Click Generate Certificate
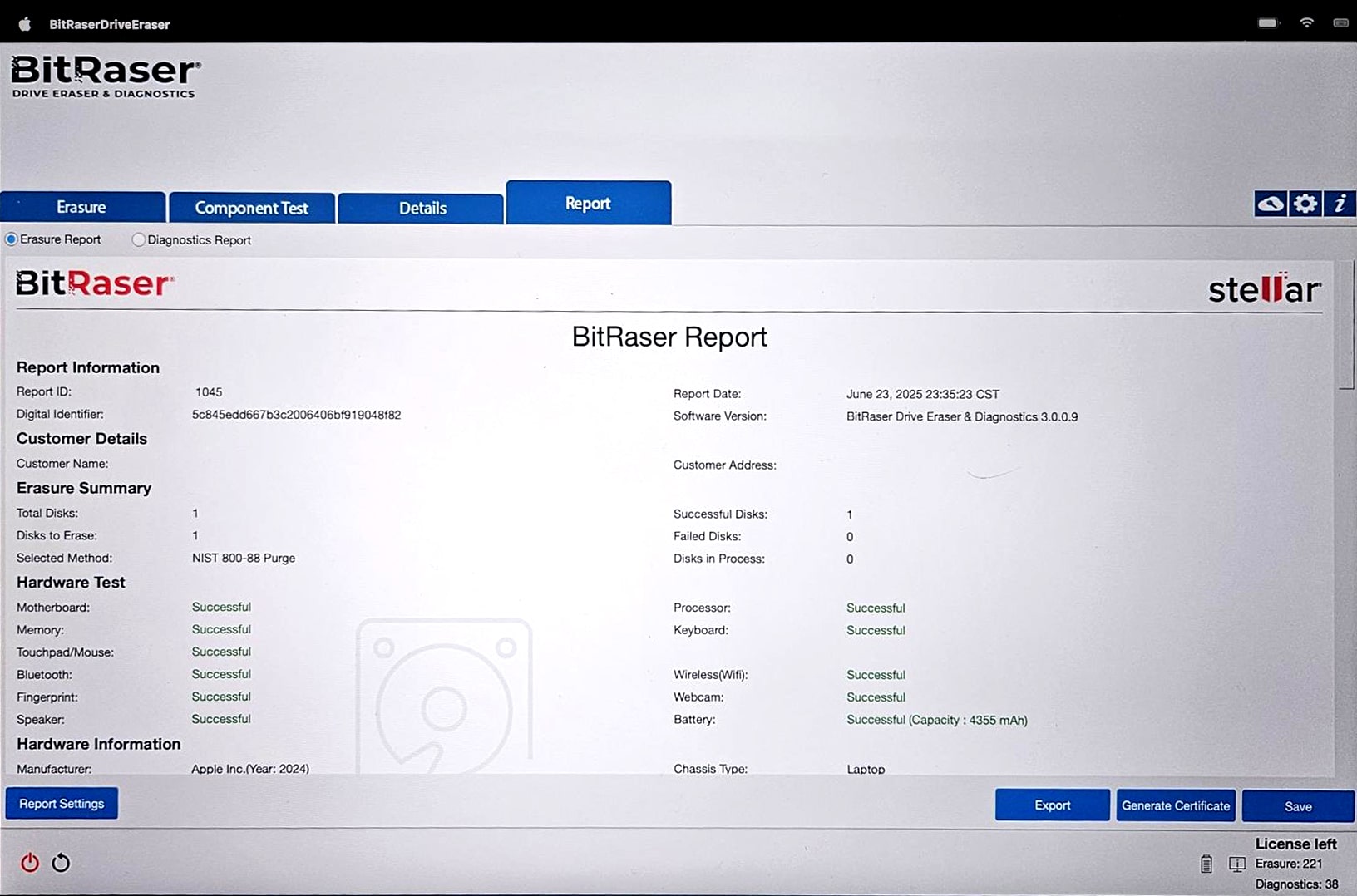1357x896 pixels. coord(1176,805)
